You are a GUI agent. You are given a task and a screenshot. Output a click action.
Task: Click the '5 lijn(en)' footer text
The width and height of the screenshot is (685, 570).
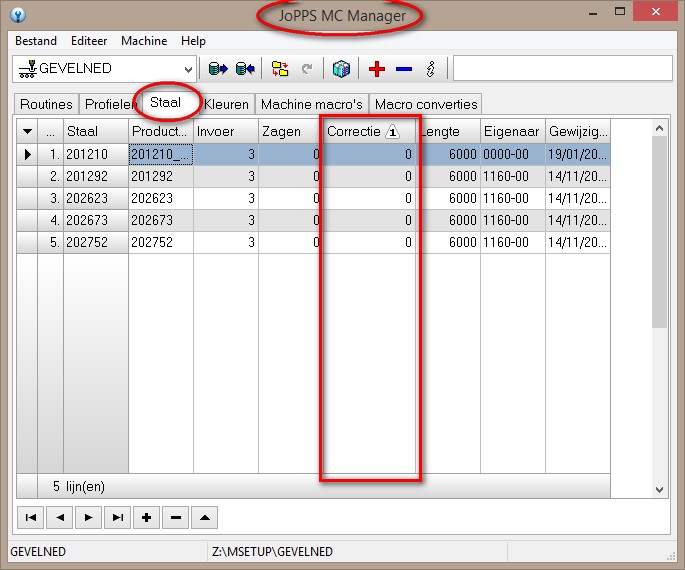click(79, 486)
